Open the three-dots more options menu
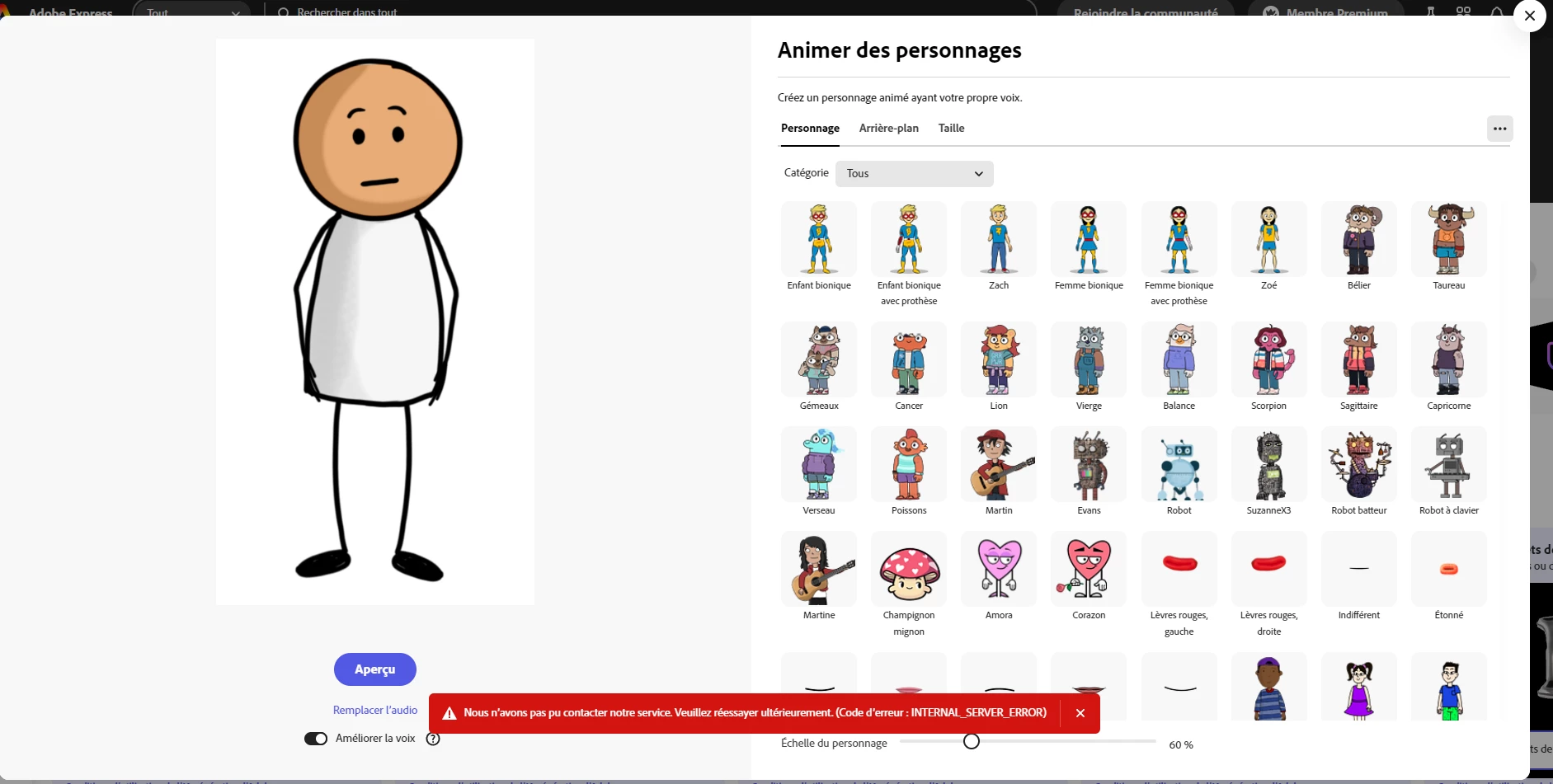The image size is (1553, 784). point(1499,129)
